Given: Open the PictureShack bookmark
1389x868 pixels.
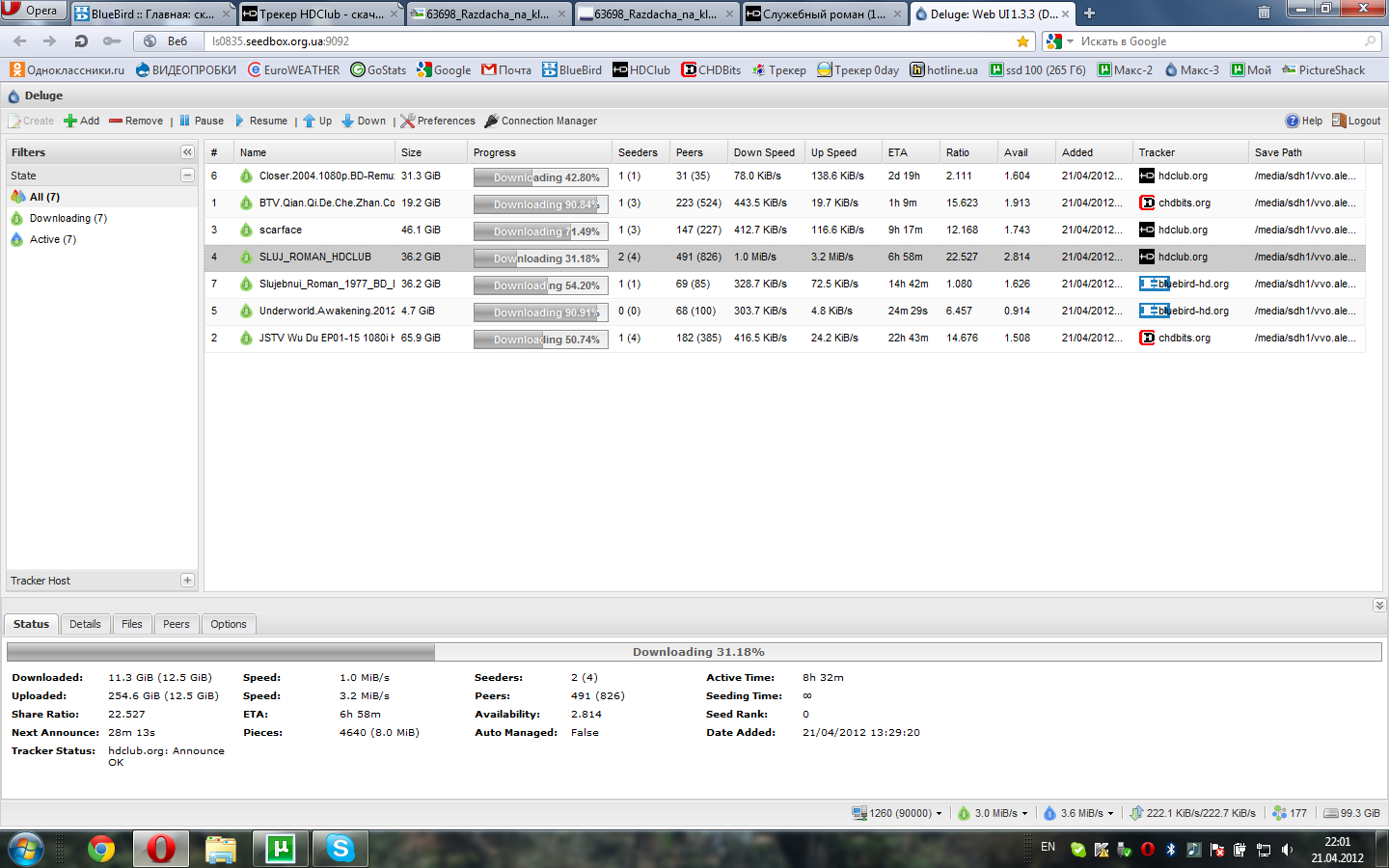Looking at the screenshot, I should pos(1323,69).
